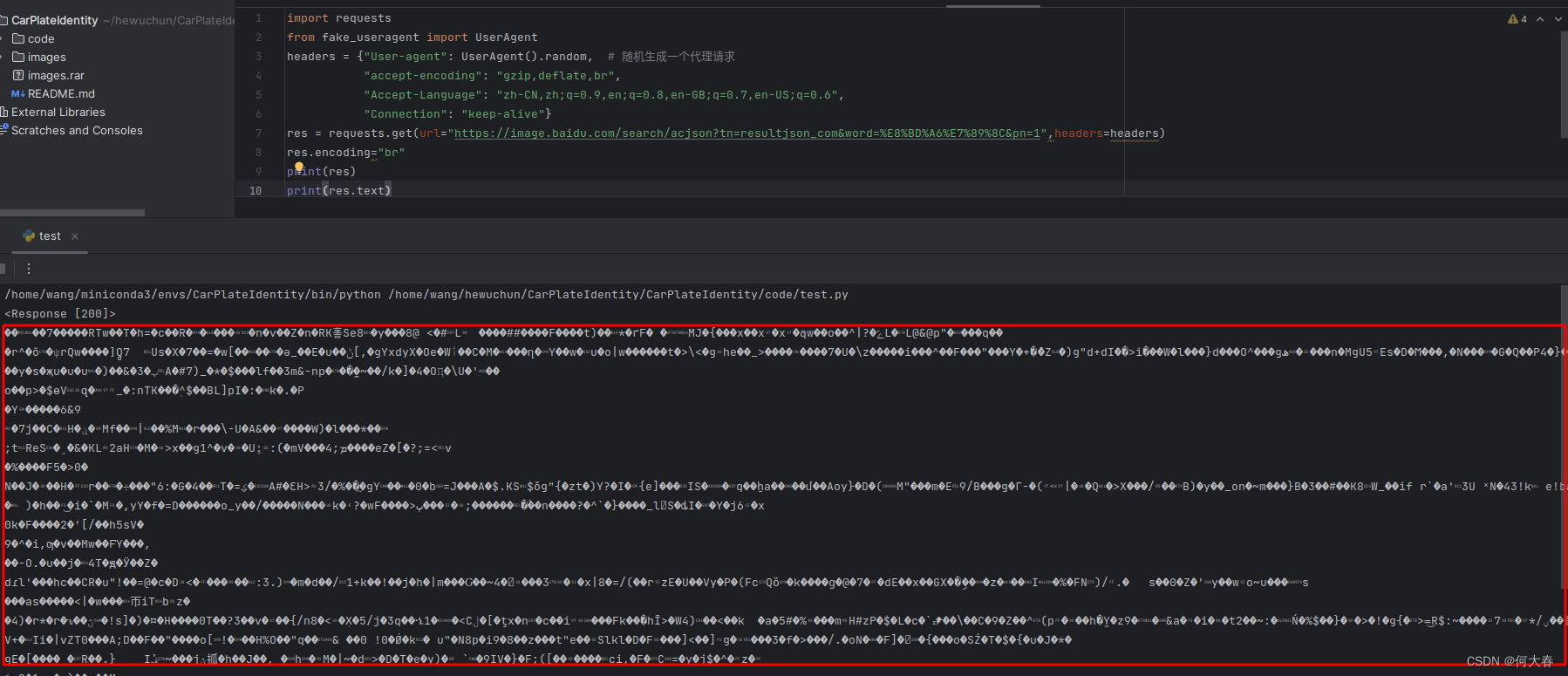The width and height of the screenshot is (1568, 676).
Task: Click 'from fake_useragent import UserAgent' line
Action: tap(412, 38)
